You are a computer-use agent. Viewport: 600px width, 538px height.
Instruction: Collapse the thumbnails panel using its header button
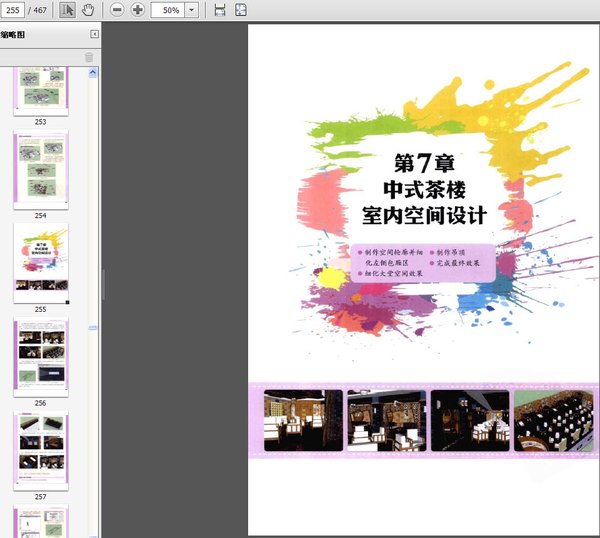pyautogui.click(x=94, y=35)
